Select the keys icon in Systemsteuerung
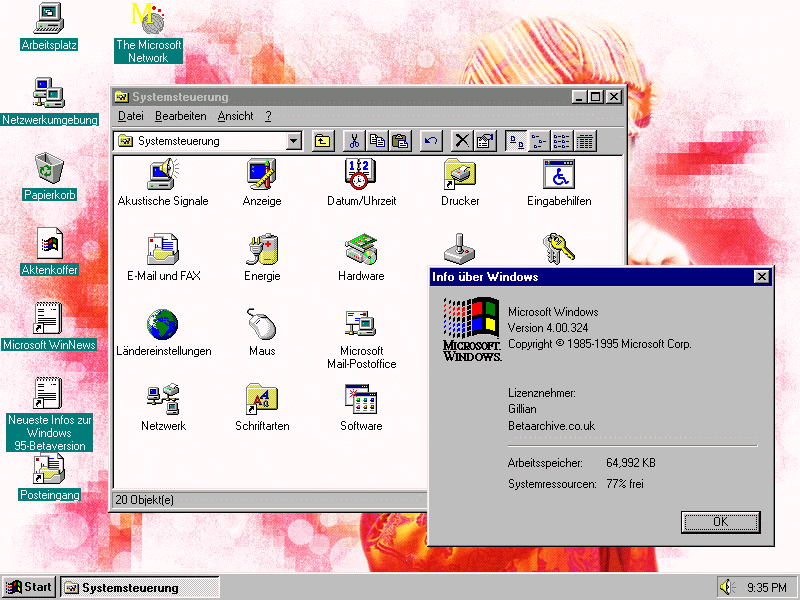800x600 pixels. pyautogui.click(x=559, y=249)
